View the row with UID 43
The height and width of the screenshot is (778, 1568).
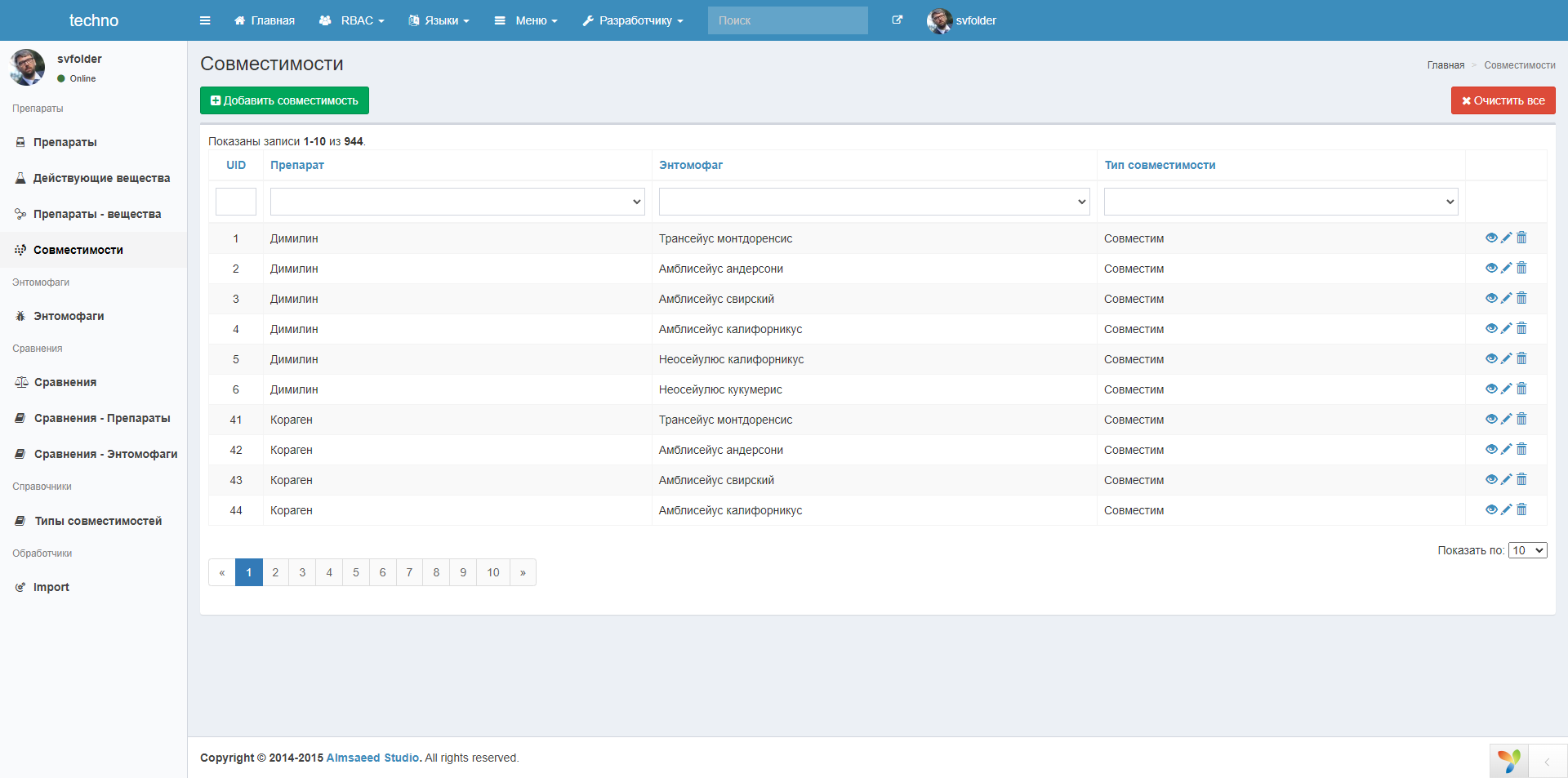tap(1491, 479)
